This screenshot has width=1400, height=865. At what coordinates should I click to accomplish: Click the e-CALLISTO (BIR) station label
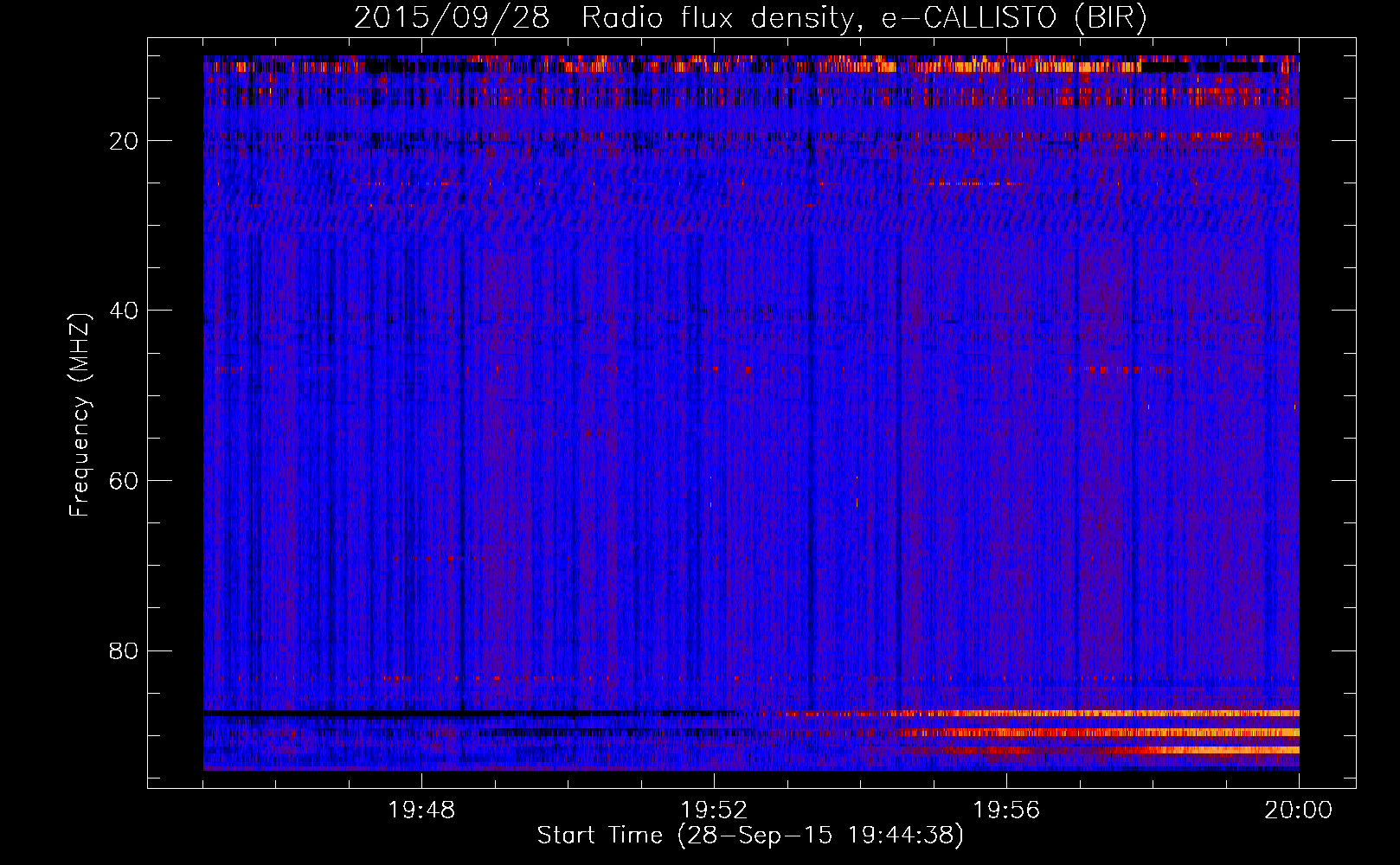[1013, 17]
